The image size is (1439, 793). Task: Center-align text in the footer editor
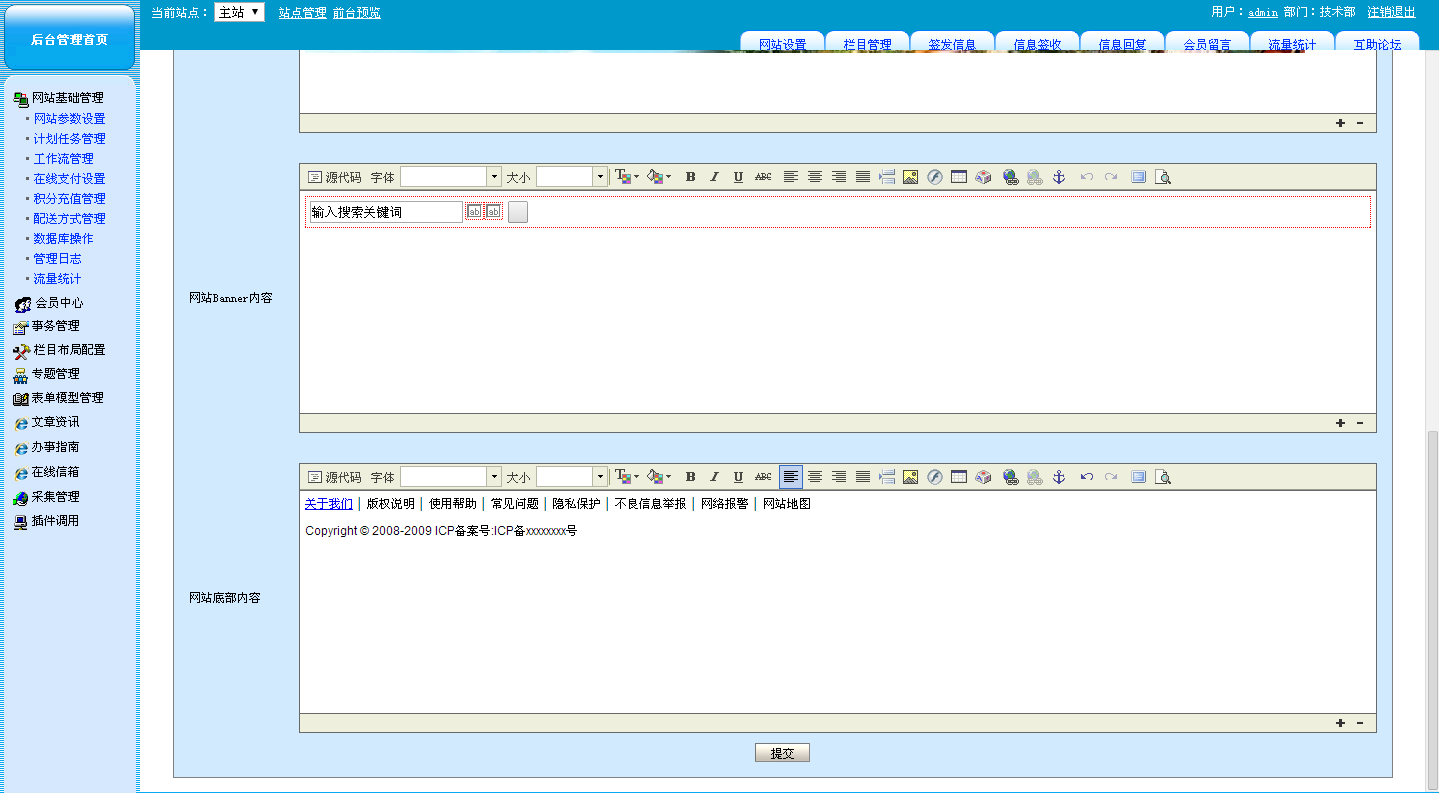tap(815, 477)
